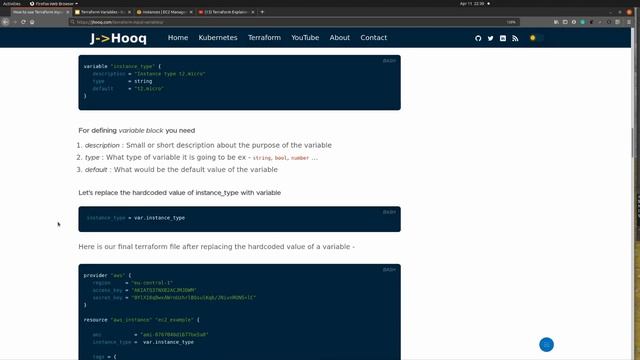Click the 'description' list item text
Screen dimensions: 640x360
pos(208,145)
